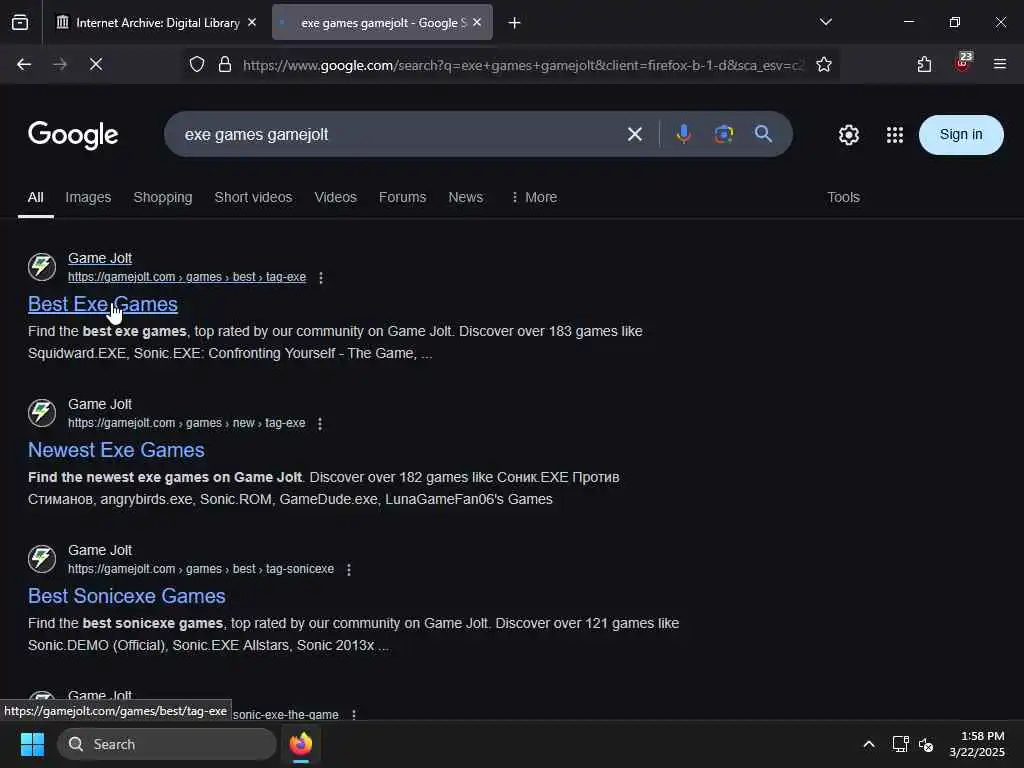
Task: Expand the More search filters menu
Action: tap(534, 197)
